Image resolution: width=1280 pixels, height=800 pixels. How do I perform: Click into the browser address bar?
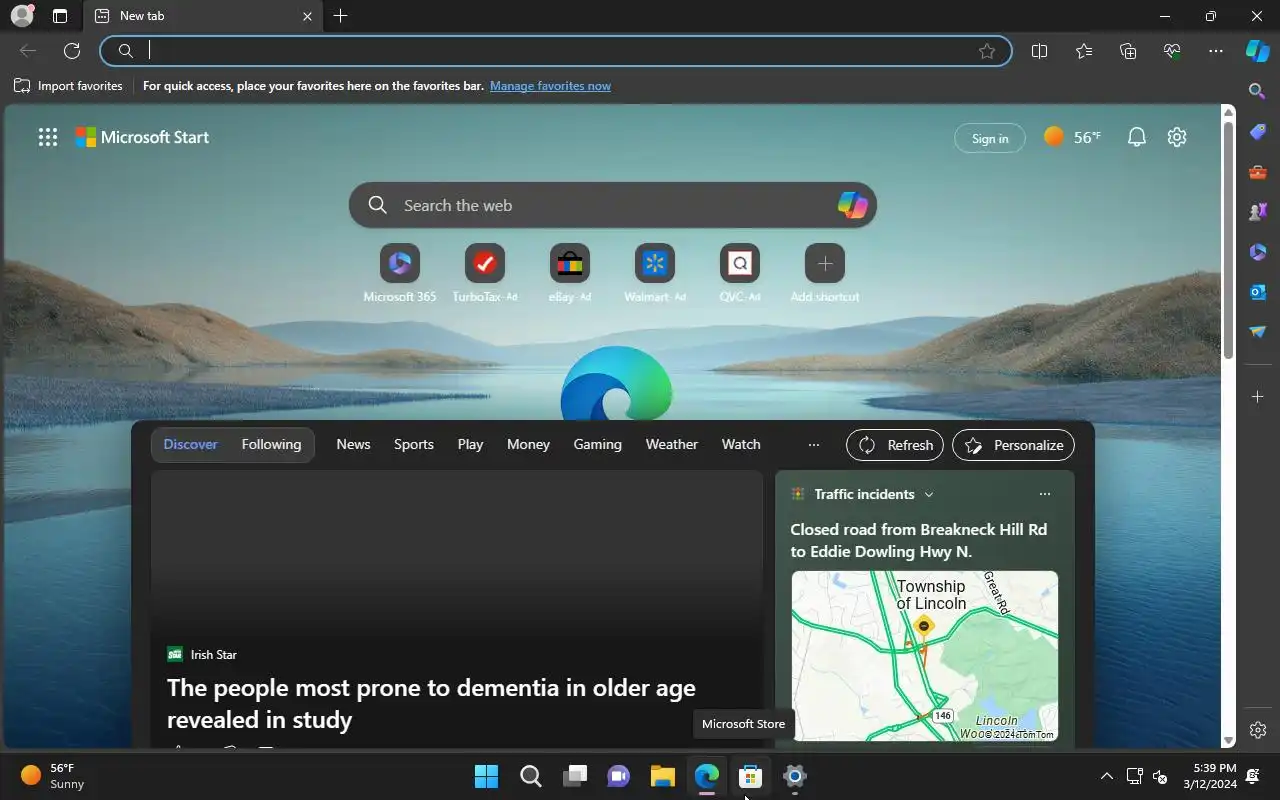556,51
